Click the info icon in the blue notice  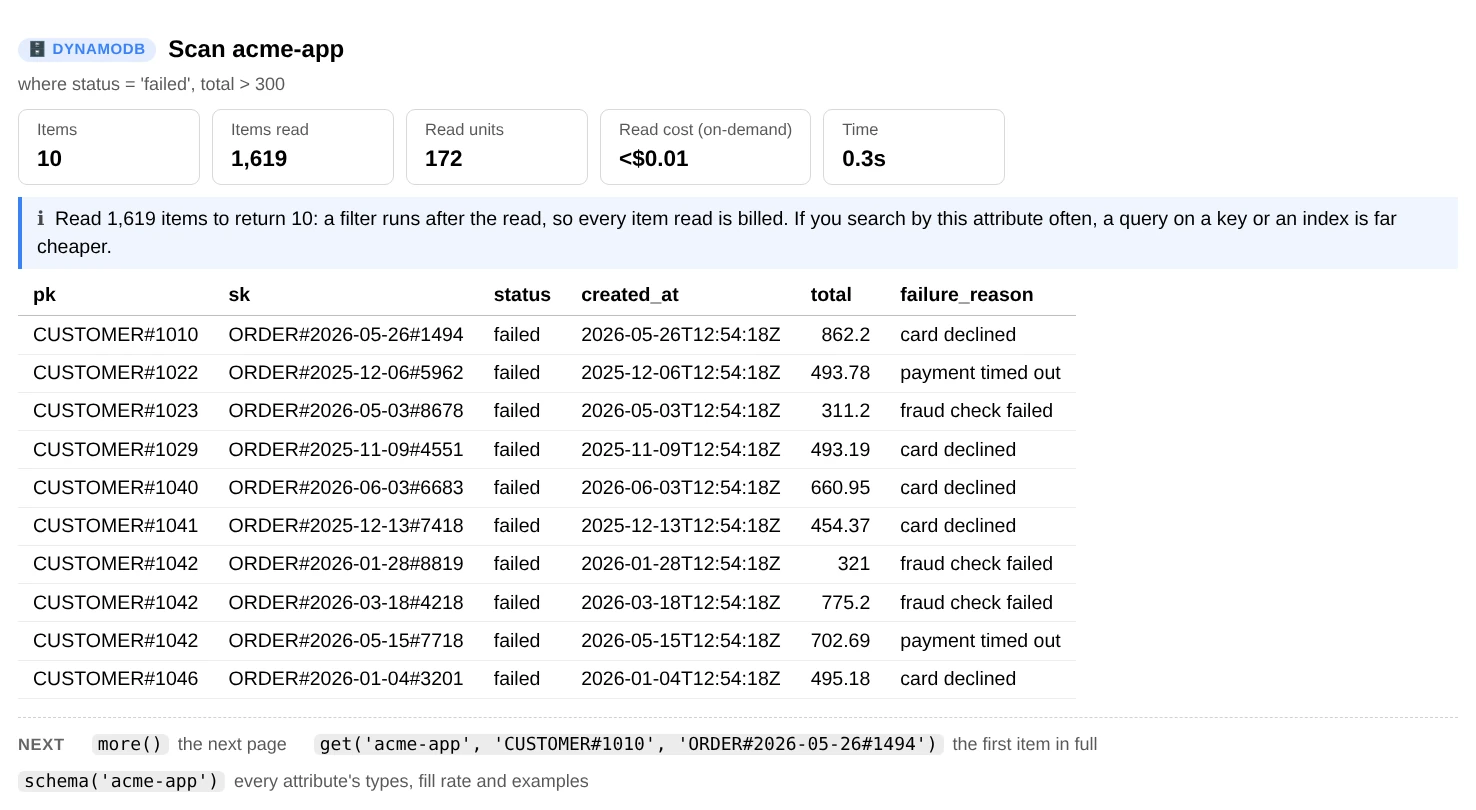coord(41,219)
